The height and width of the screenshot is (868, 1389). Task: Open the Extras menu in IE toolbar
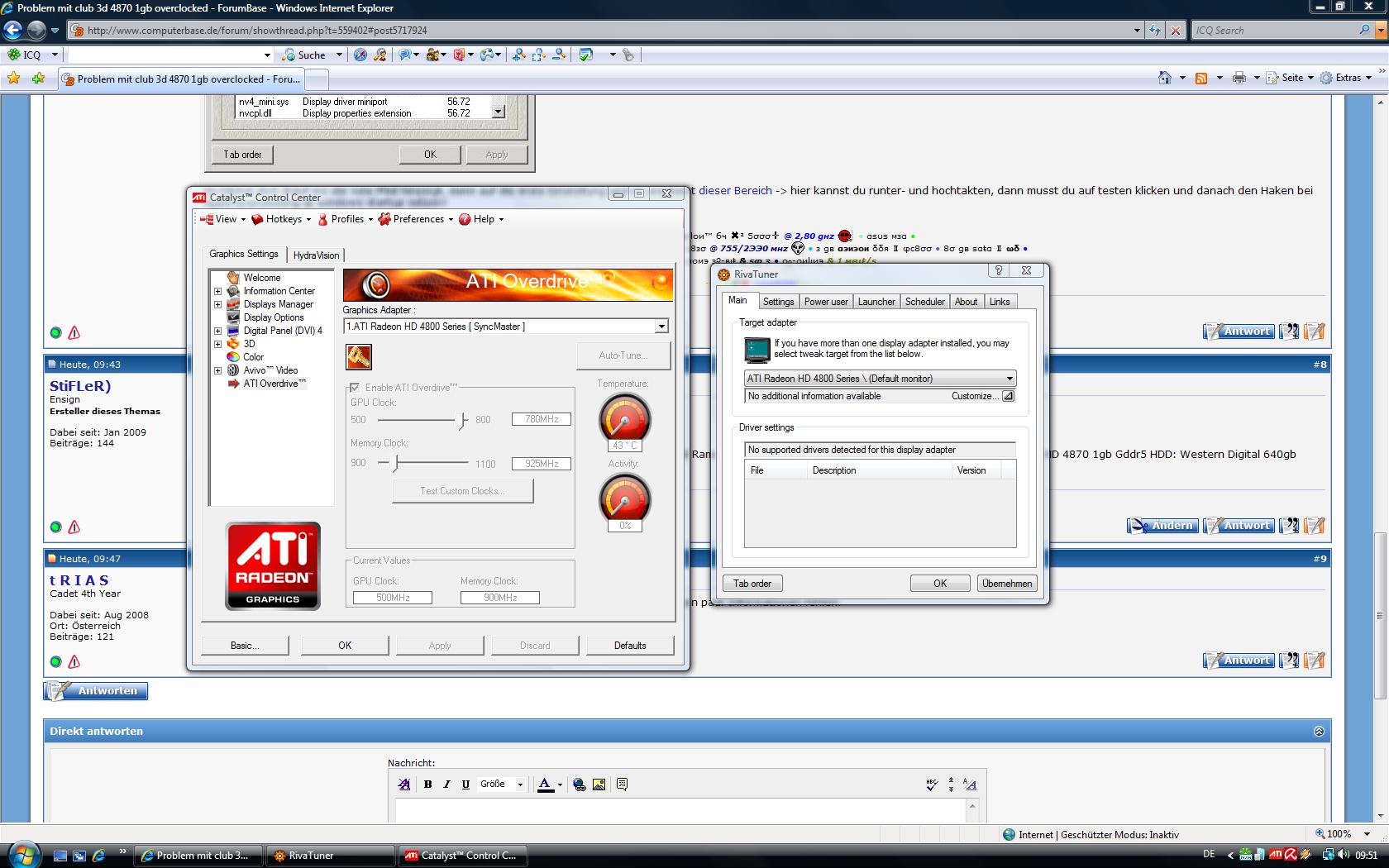tap(1347, 78)
